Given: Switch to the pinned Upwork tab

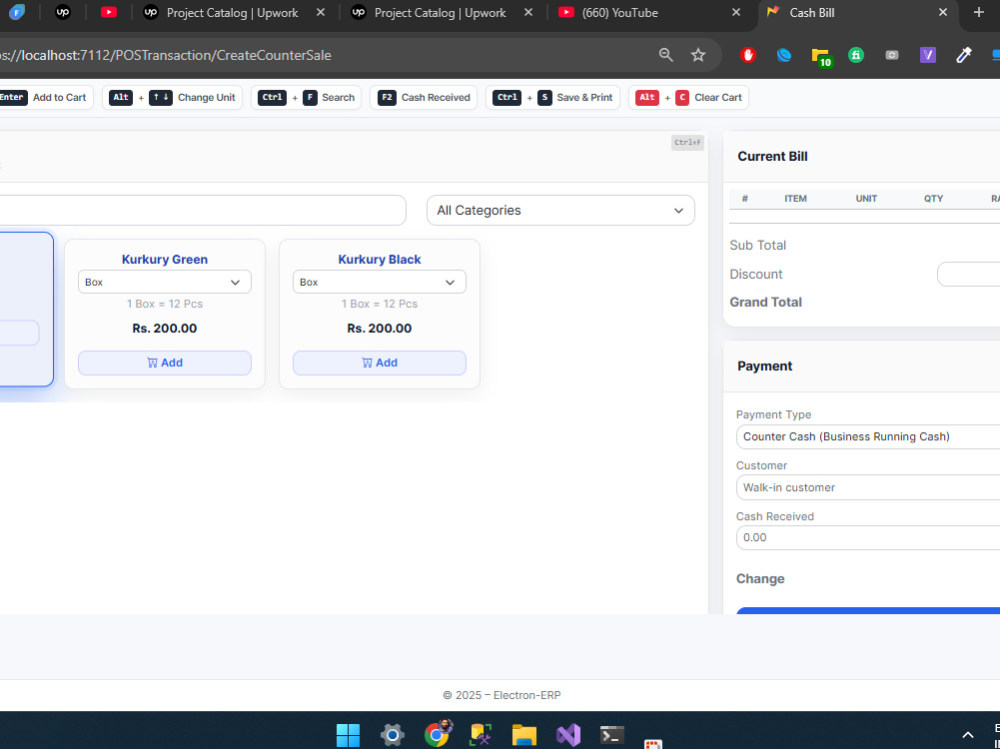Looking at the screenshot, I should 62,12.
